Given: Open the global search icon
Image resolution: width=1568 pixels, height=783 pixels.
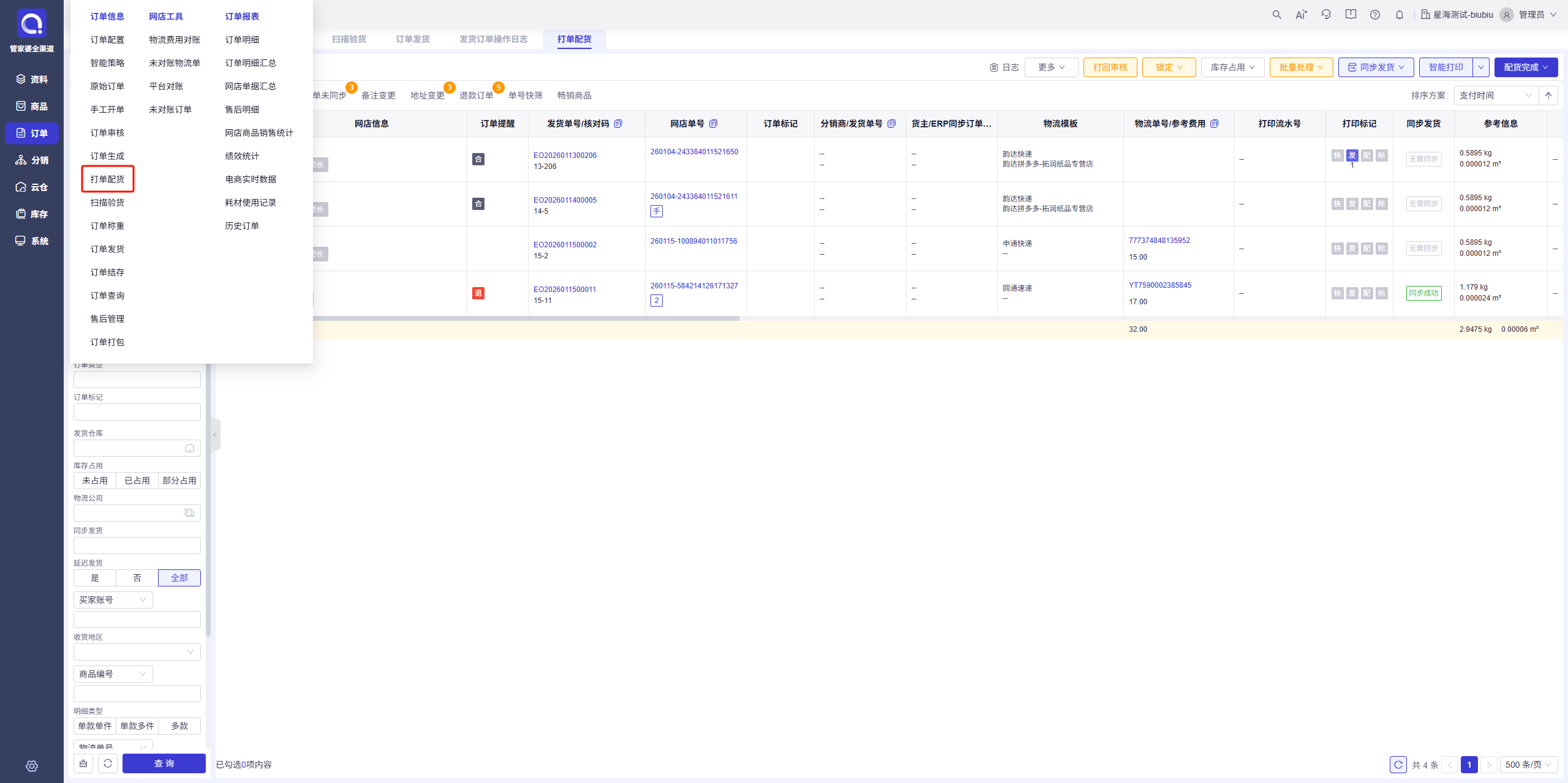Looking at the screenshot, I should pyautogui.click(x=1276, y=15).
